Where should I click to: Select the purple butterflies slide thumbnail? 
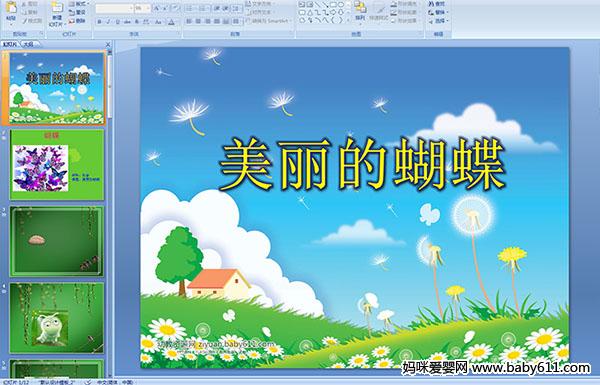(57, 165)
